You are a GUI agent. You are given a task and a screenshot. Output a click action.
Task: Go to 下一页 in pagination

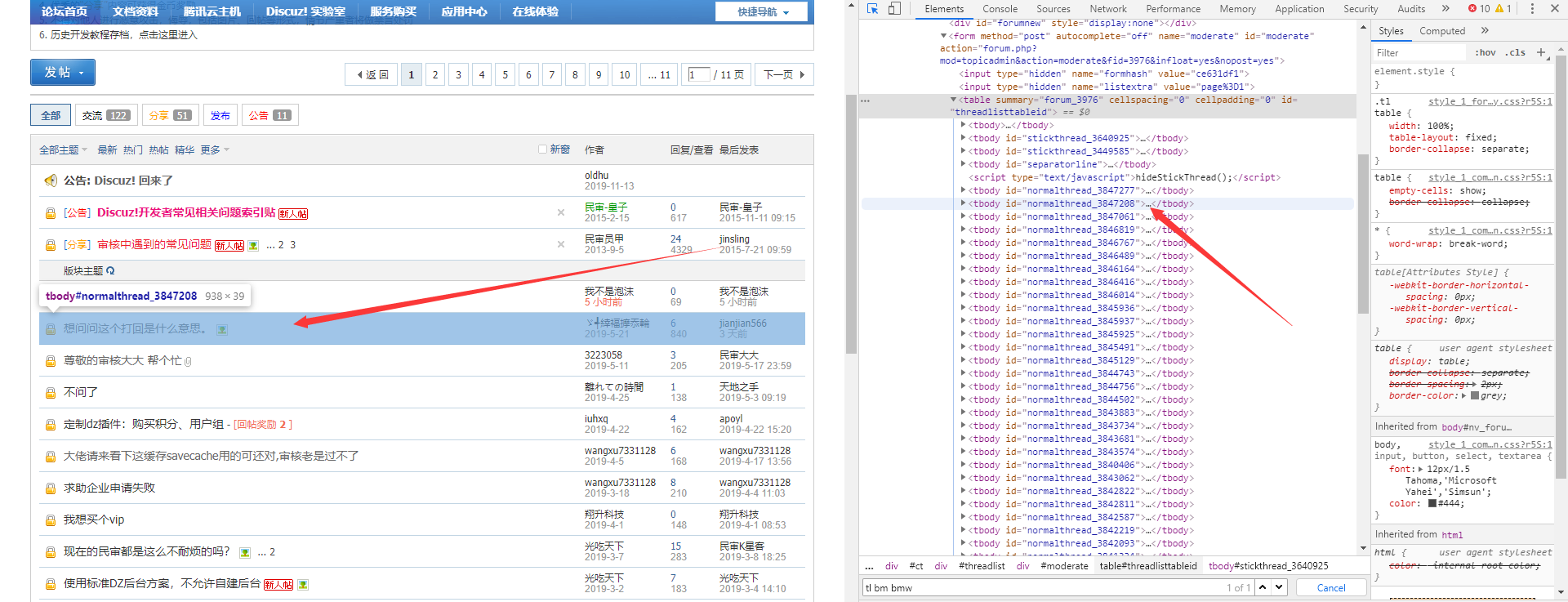coord(784,74)
